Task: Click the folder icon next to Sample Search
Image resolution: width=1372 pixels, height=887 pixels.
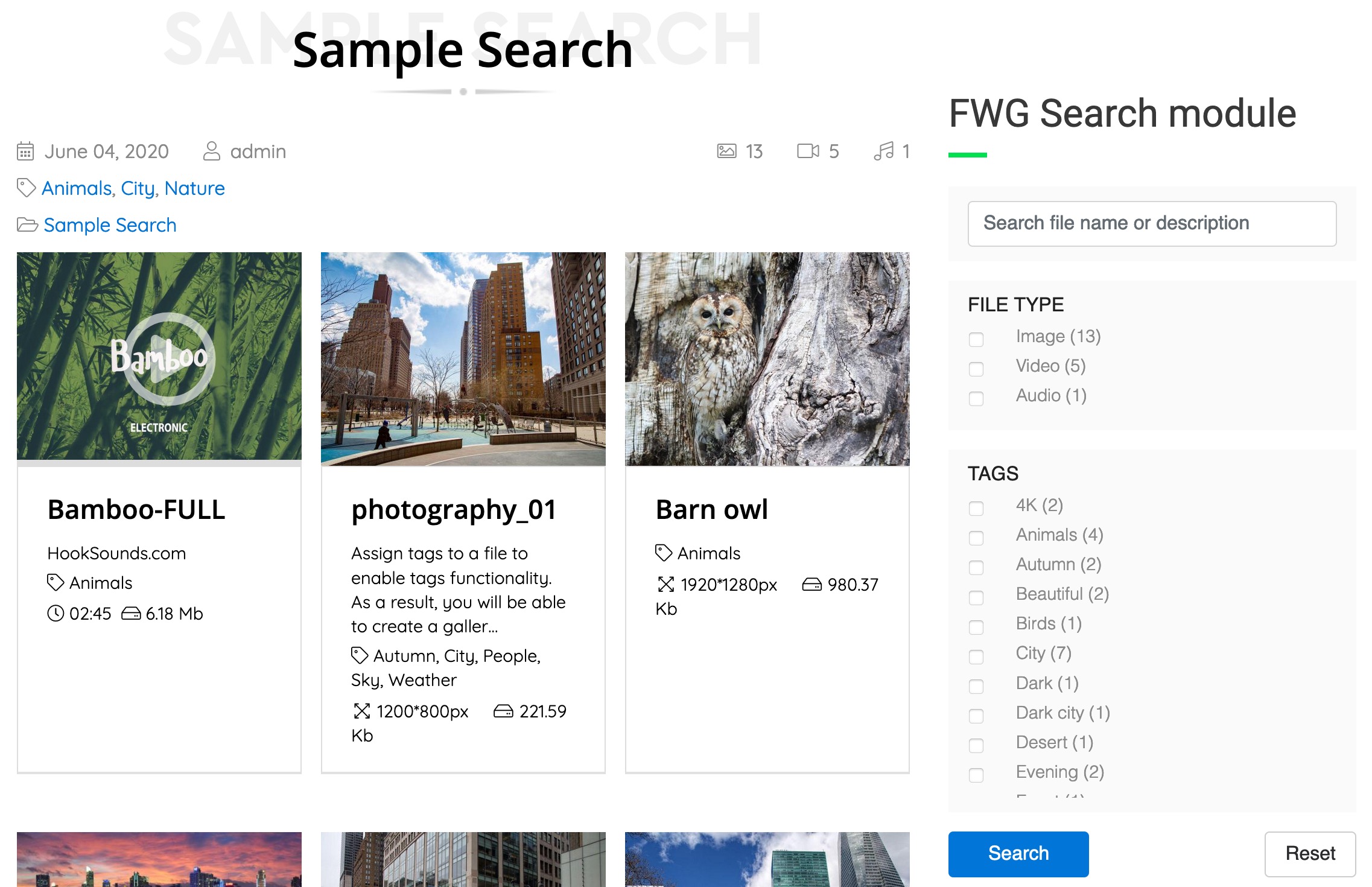Action: click(x=26, y=224)
